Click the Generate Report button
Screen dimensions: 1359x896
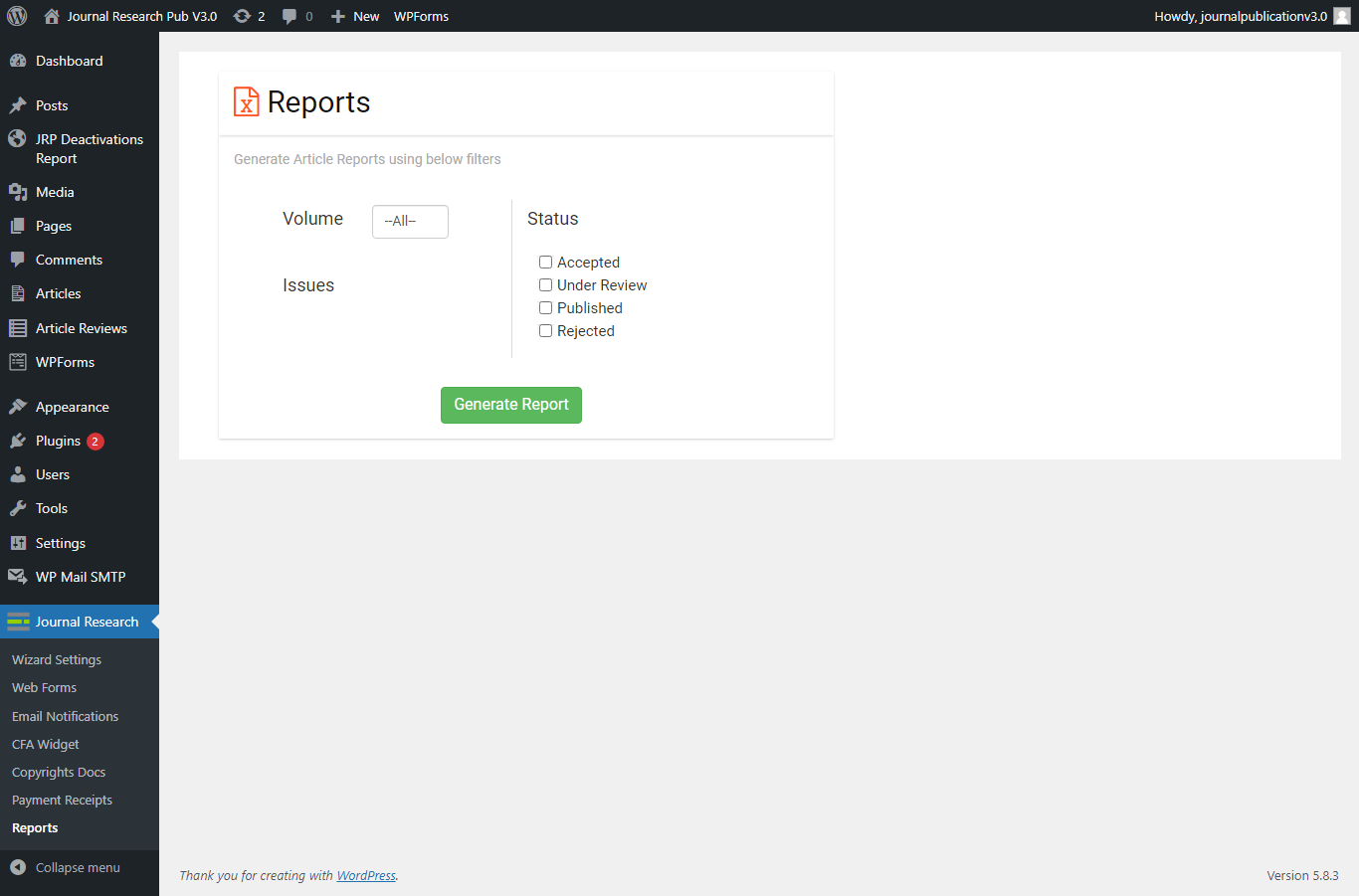pos(511,405)
